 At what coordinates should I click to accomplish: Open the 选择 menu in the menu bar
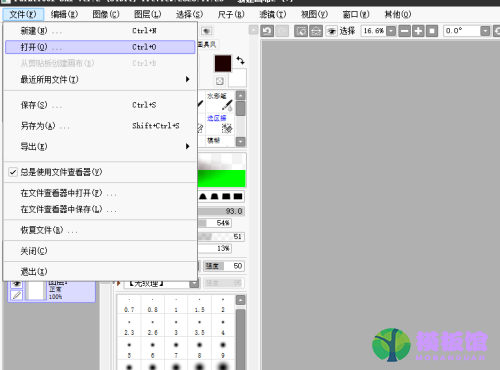click(189, 14)
